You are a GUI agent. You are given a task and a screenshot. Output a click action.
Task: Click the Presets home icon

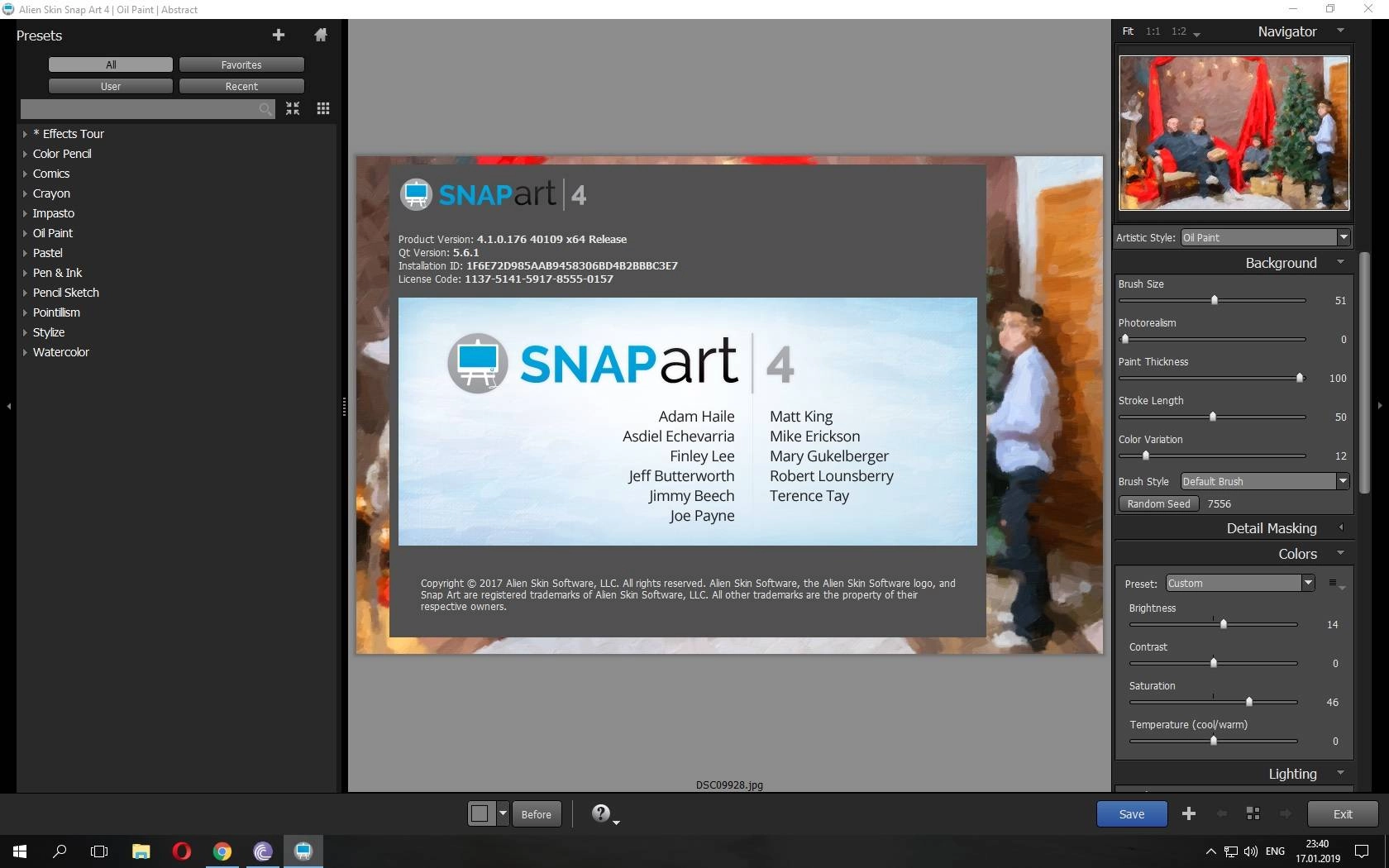click(x=321, y=35)
